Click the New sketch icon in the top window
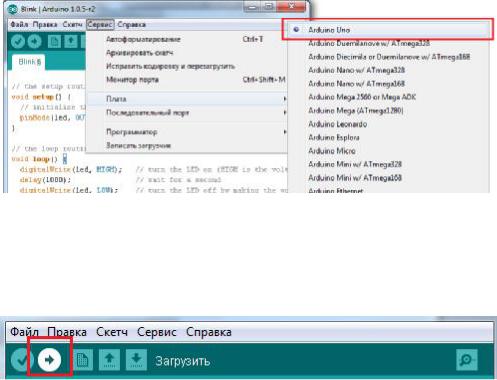Viewport: 497px width, 380px height. point(54,42)
